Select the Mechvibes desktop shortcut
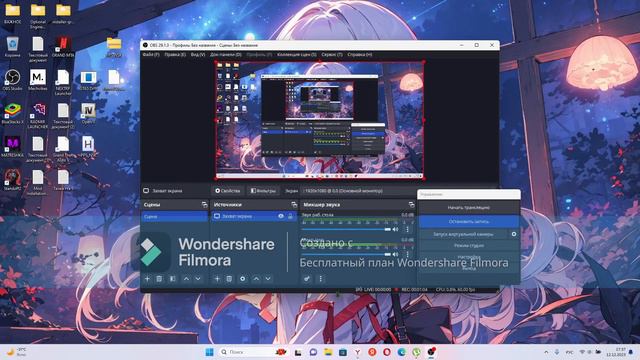Image resolution: width=640 pixels, height=360 pixels. pyautogui.click(x=38, y=80)
